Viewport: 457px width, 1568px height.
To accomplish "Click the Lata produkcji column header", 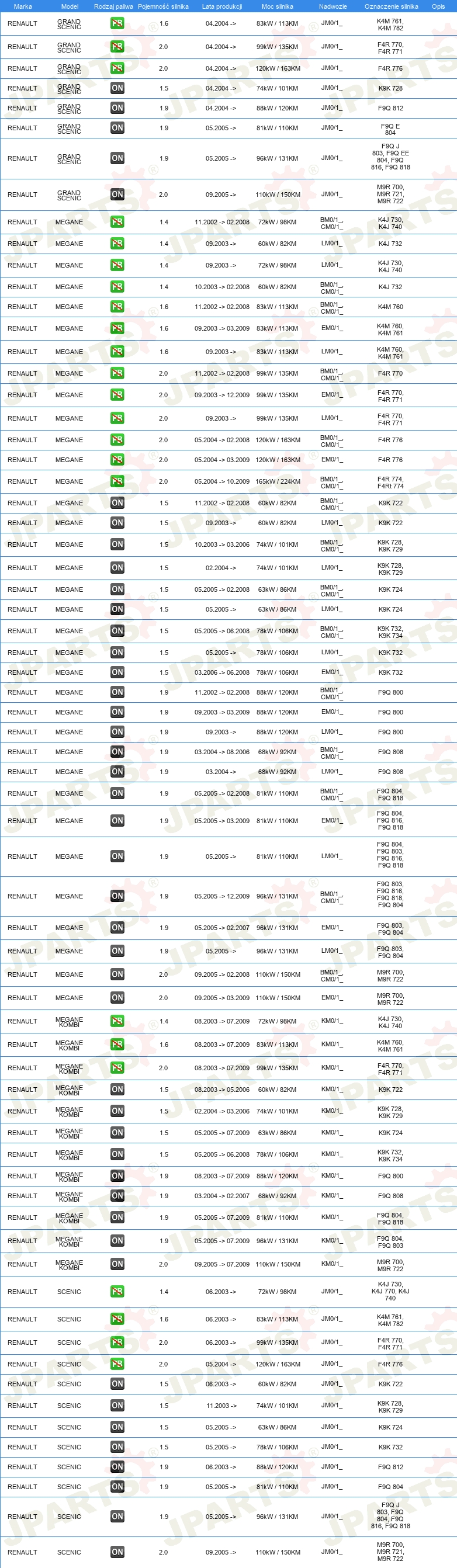I will pyautogui.click(x=222, y=6).
